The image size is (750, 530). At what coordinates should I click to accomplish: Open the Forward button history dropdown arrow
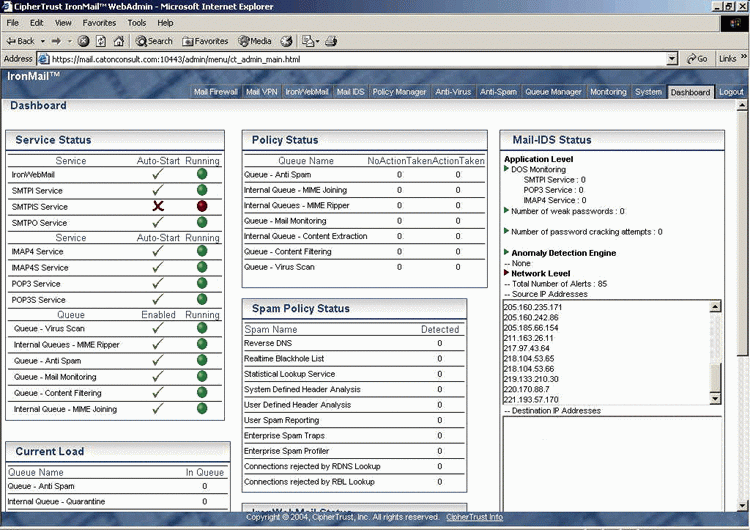[x=69, y=41]
